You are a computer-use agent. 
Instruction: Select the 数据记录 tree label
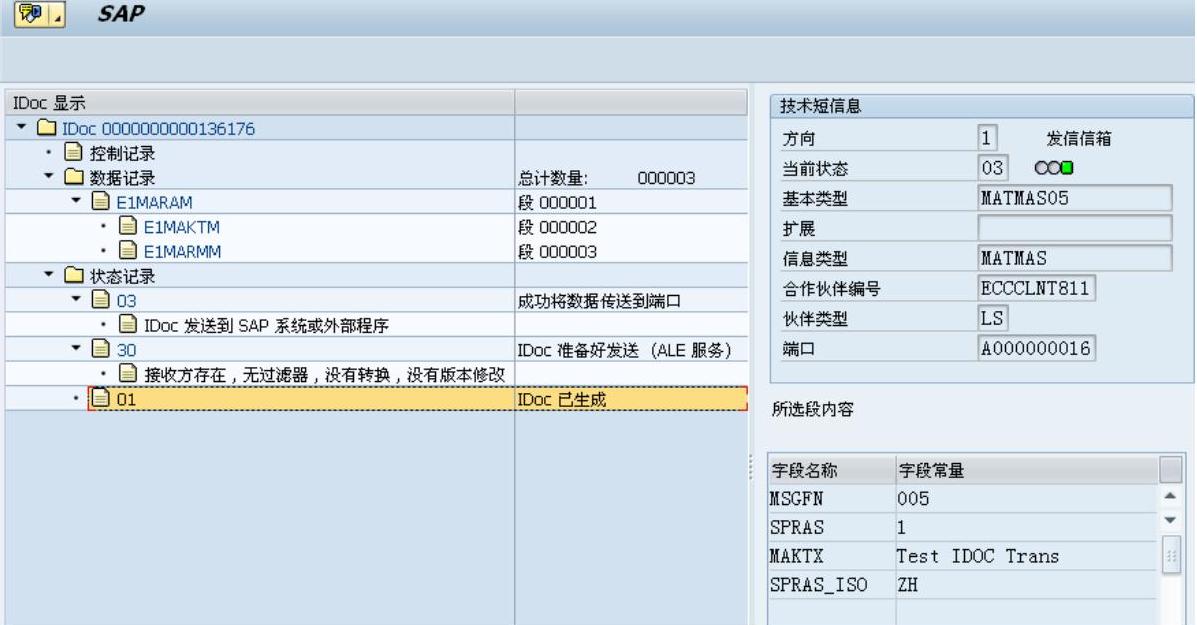[x=122, y=177]
